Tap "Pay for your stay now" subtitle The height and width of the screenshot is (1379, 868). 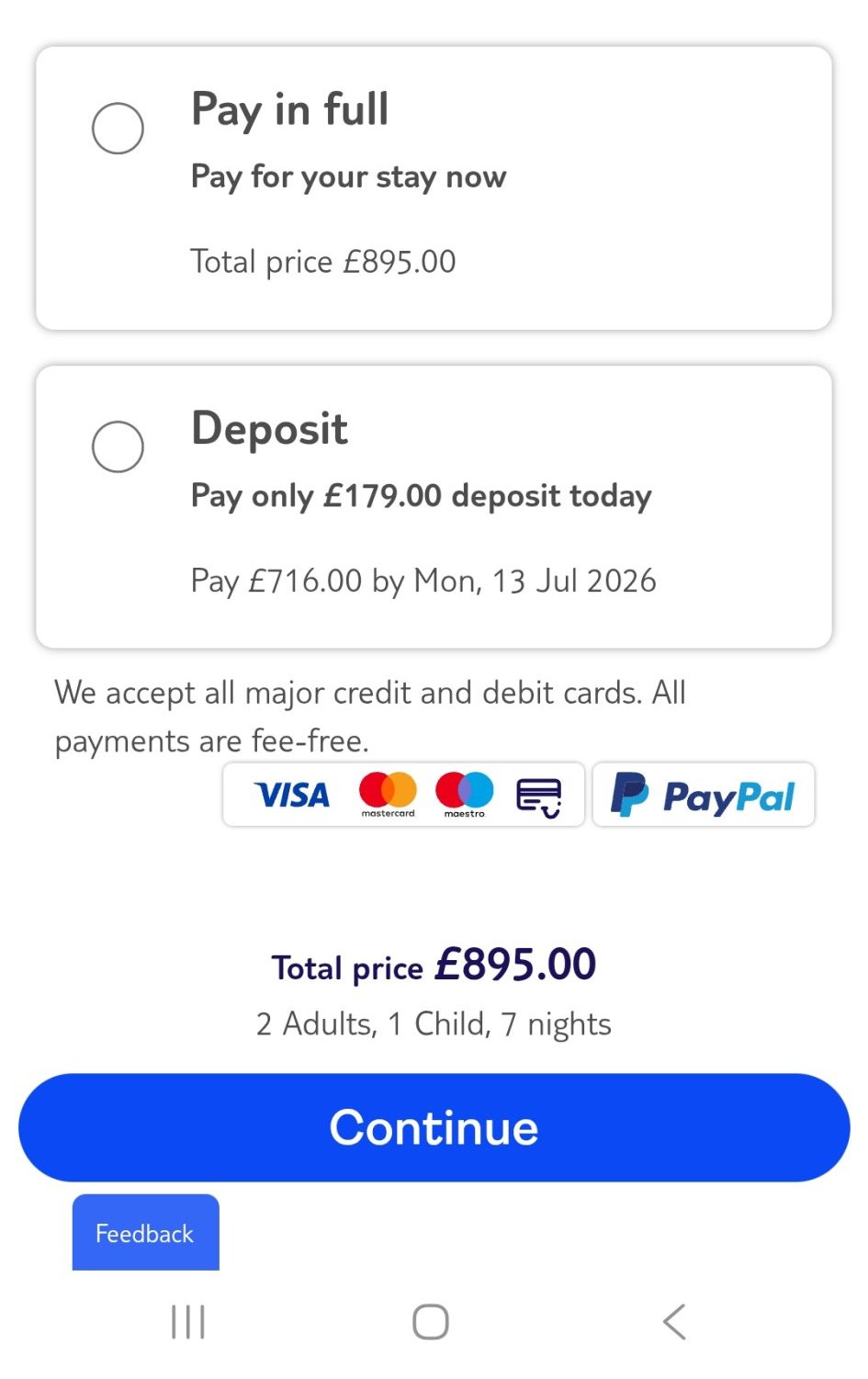point(348,176)
